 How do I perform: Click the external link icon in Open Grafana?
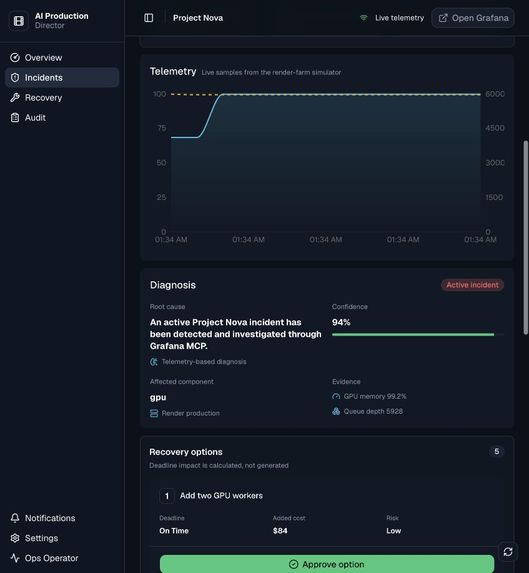point(443,18)
